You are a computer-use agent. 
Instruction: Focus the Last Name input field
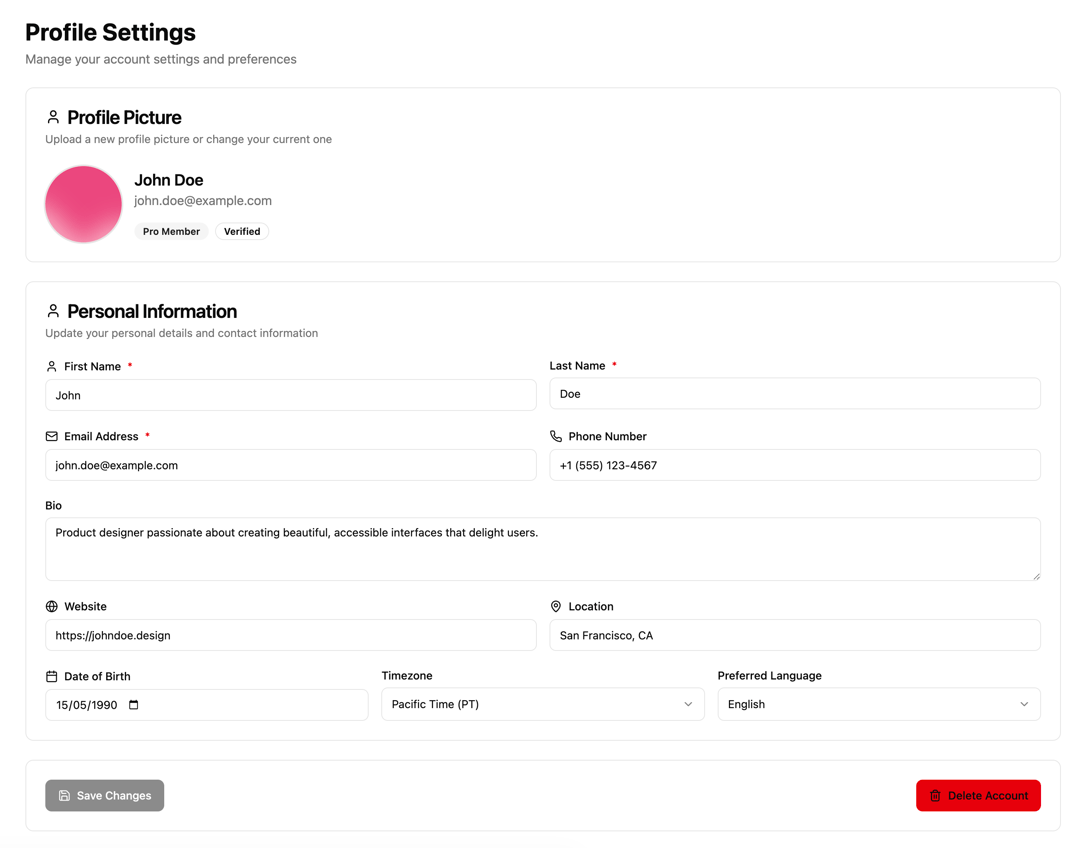click(795, 394)
